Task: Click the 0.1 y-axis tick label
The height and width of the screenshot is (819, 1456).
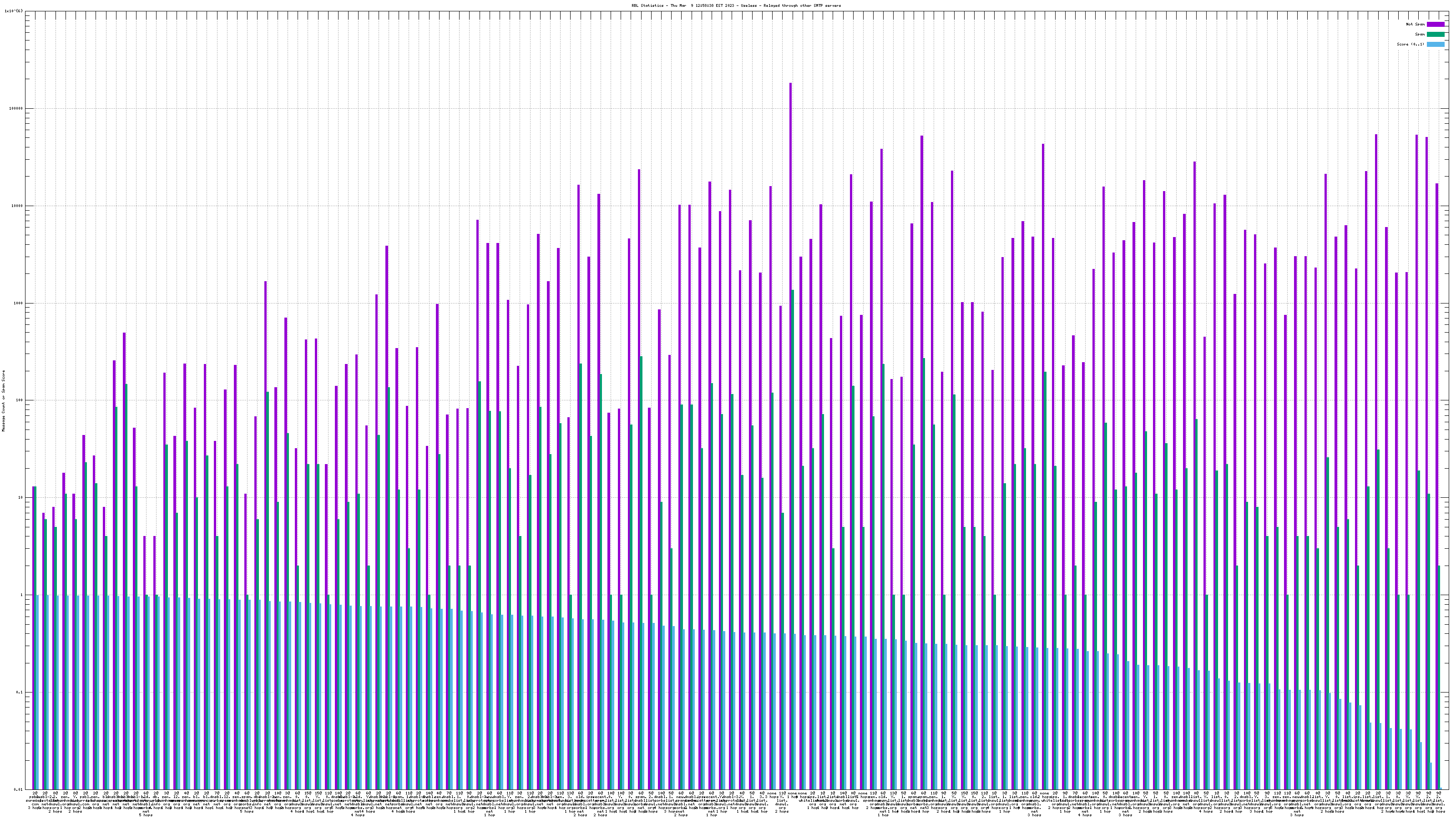Action: pos(18,693)
